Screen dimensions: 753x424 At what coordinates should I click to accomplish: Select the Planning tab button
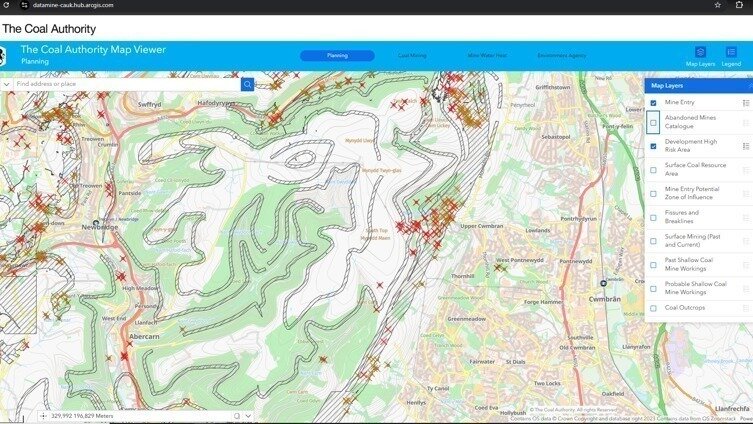click(x=337, y=56)
